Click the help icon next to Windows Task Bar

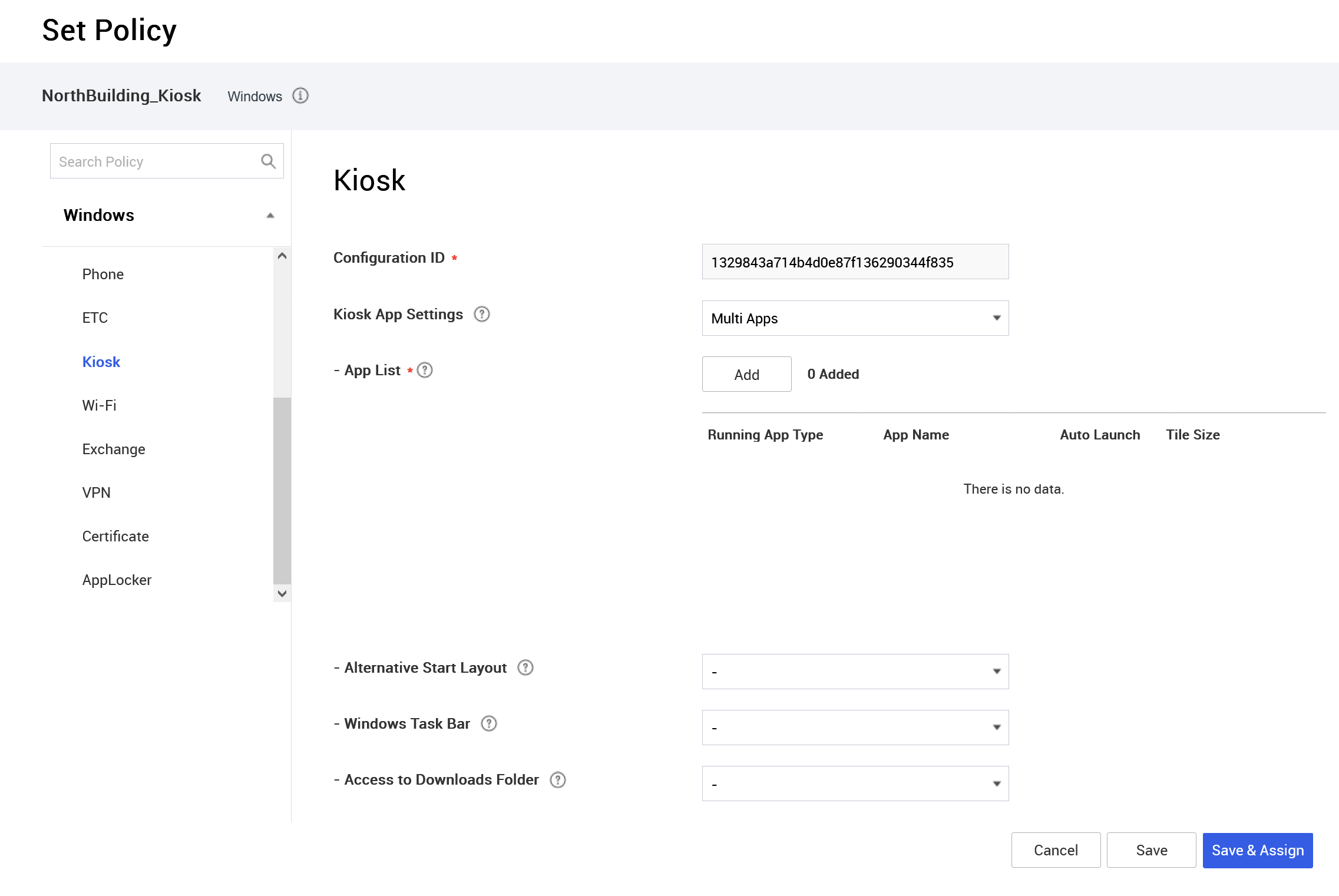[488, 723]
